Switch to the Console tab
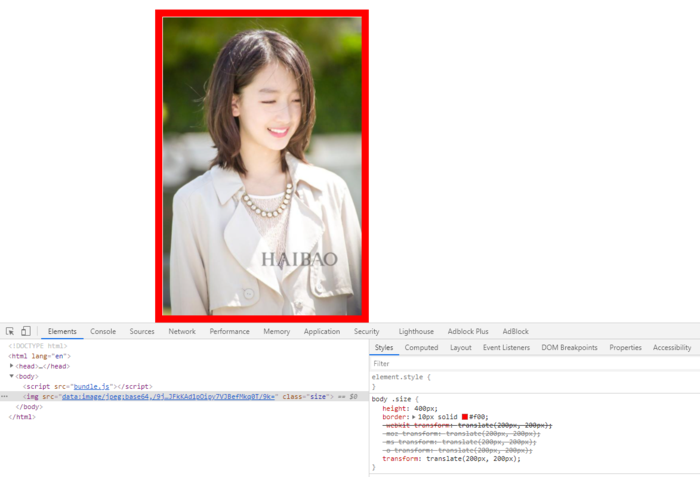This screenshot has height=477, width=700. coord(103,331)
